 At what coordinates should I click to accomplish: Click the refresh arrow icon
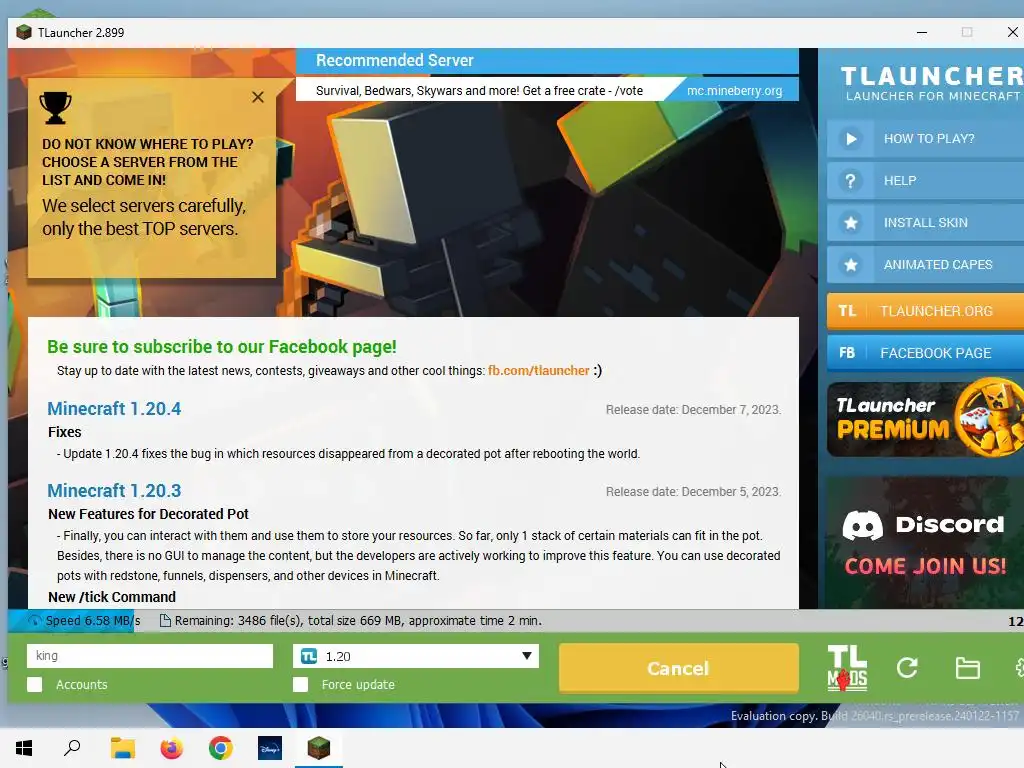click(x=907, y=667)
